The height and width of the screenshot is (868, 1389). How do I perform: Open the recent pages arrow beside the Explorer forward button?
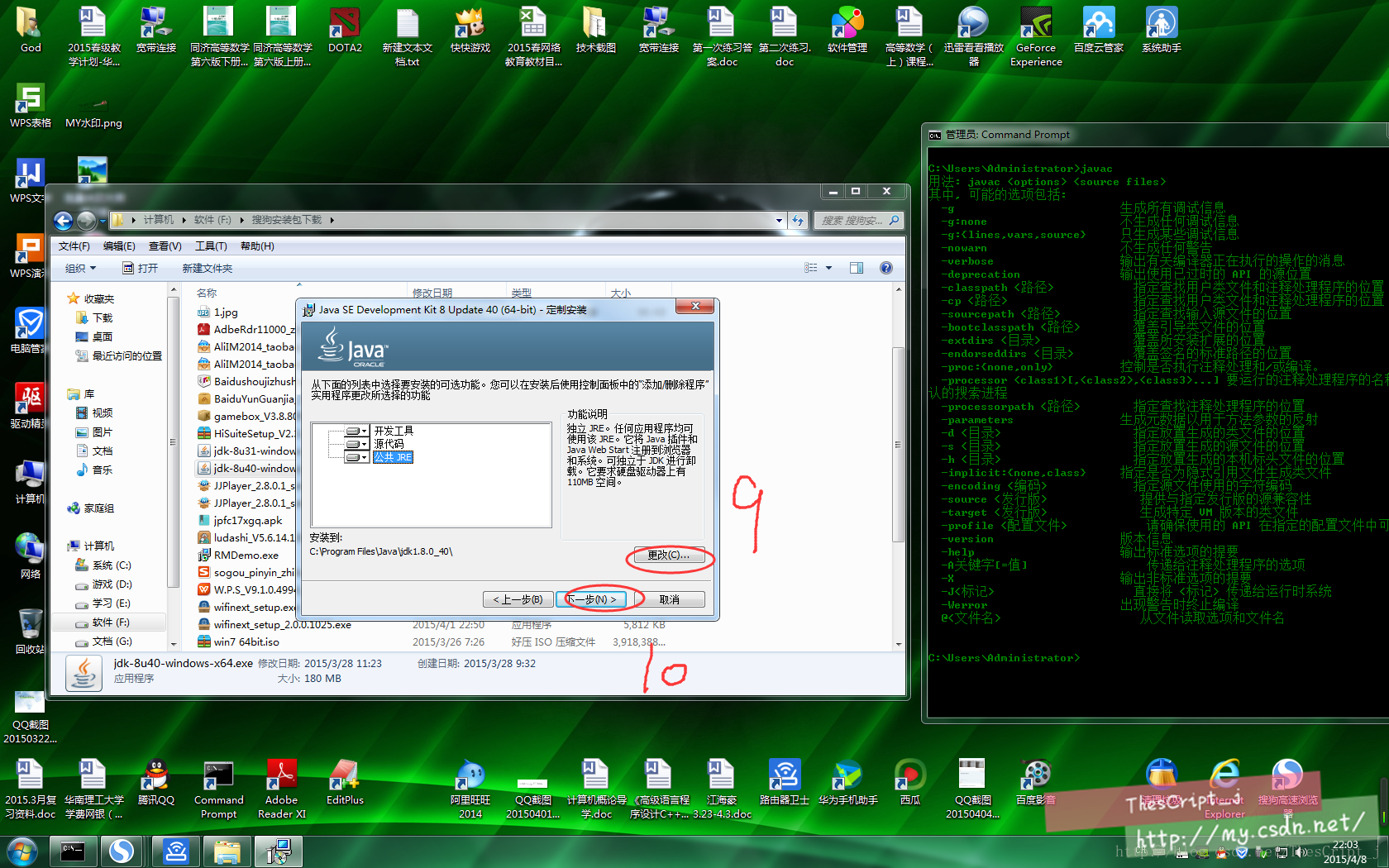click(103, 220)
